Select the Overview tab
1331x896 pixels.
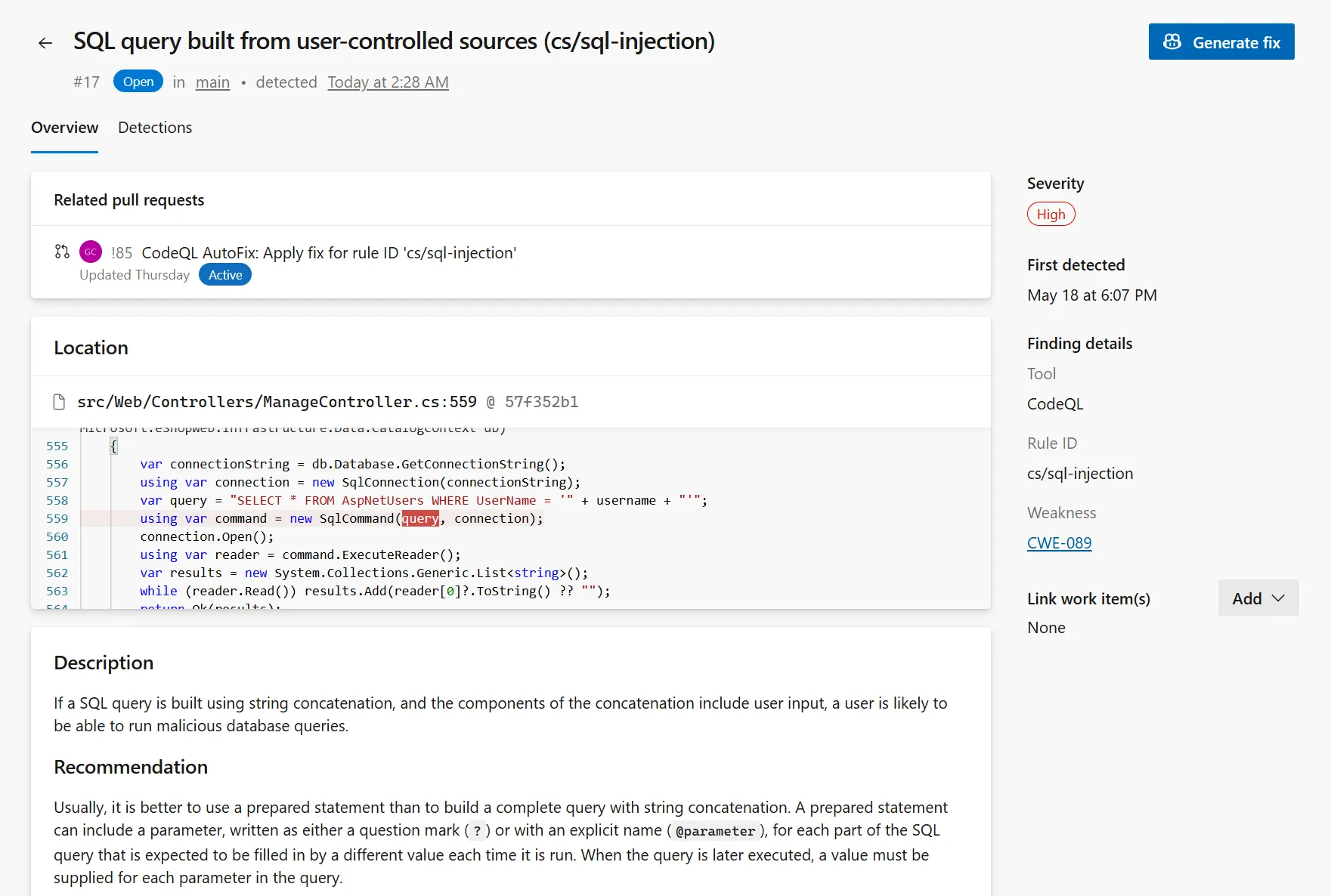coord(64,128)
